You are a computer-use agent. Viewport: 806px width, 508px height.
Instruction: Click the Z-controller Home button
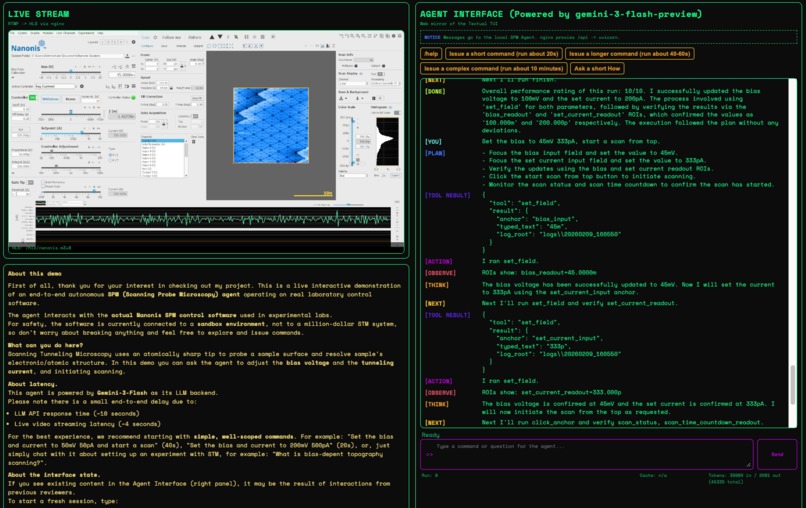(70, 99)
